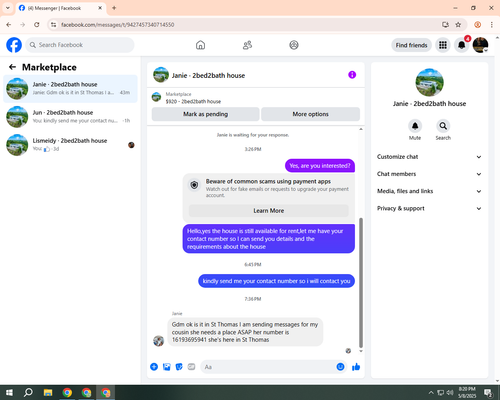Click the Mark as pending button
Screen dimensions: 500x400
coord(206,114)
